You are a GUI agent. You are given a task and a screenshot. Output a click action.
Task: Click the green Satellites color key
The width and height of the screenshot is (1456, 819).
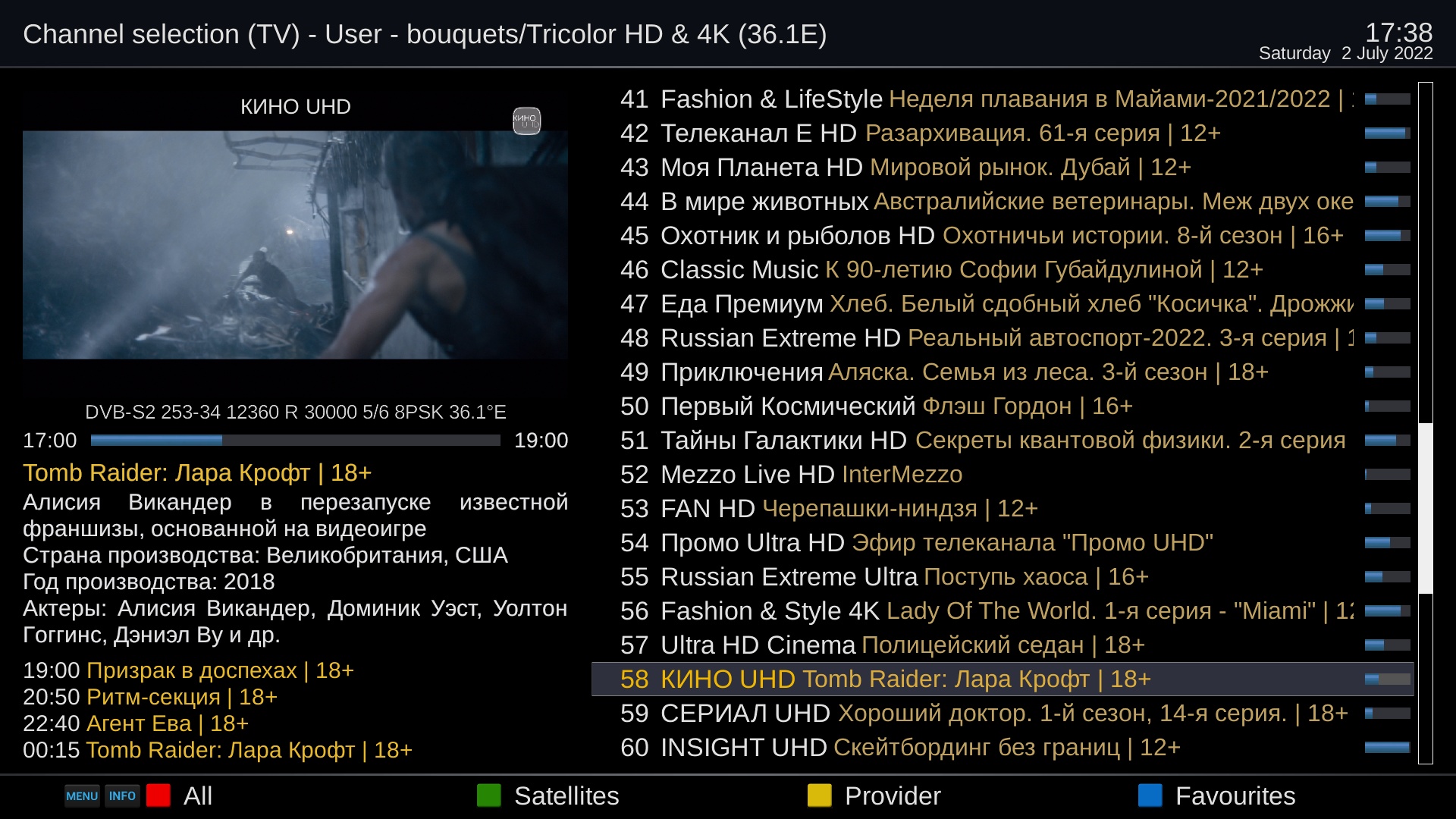pyautogui.click(x=489, y=795)
